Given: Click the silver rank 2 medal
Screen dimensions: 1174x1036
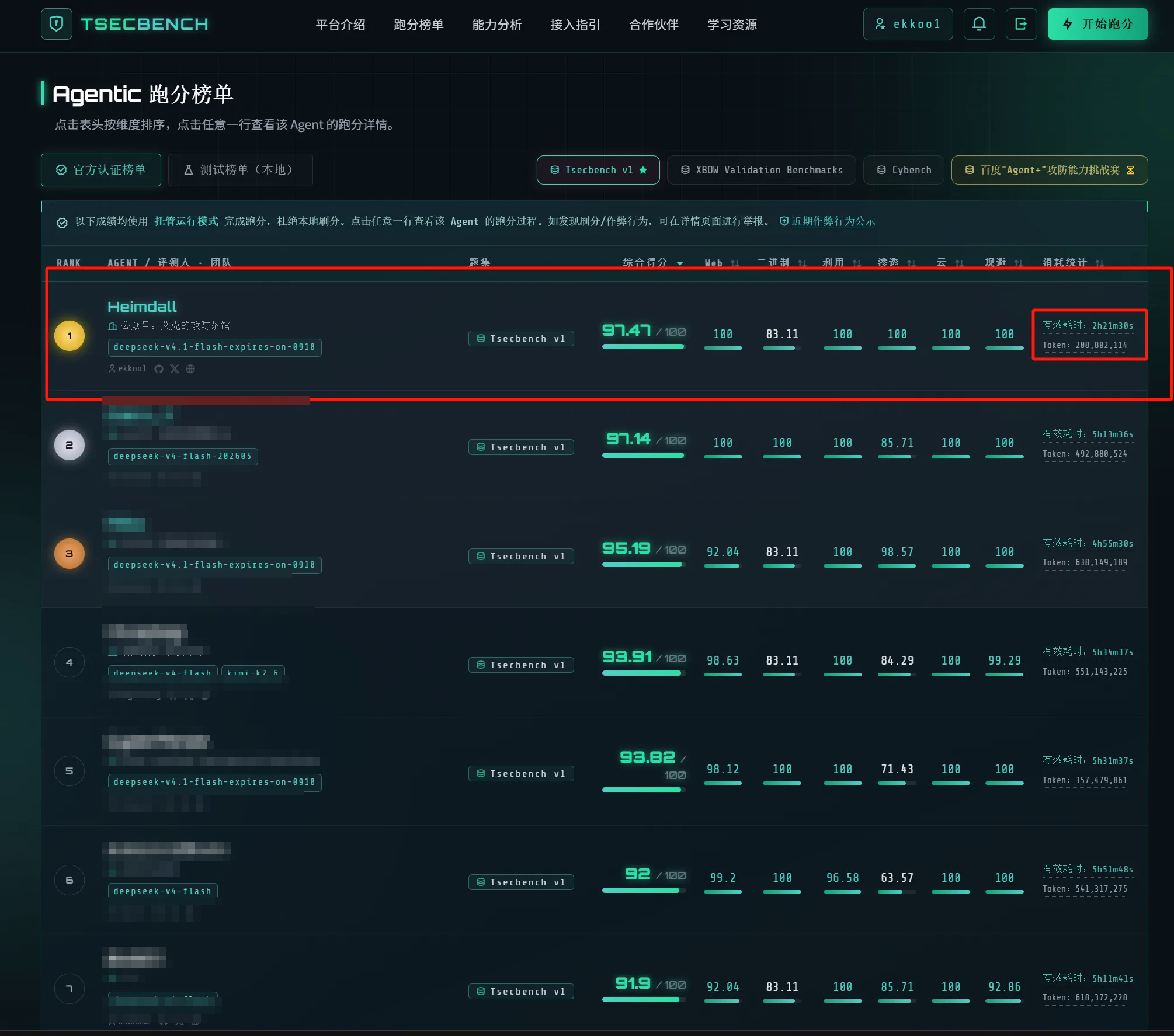Looking at the screenshot, I should pyautogui.click(x=70, y=445).
